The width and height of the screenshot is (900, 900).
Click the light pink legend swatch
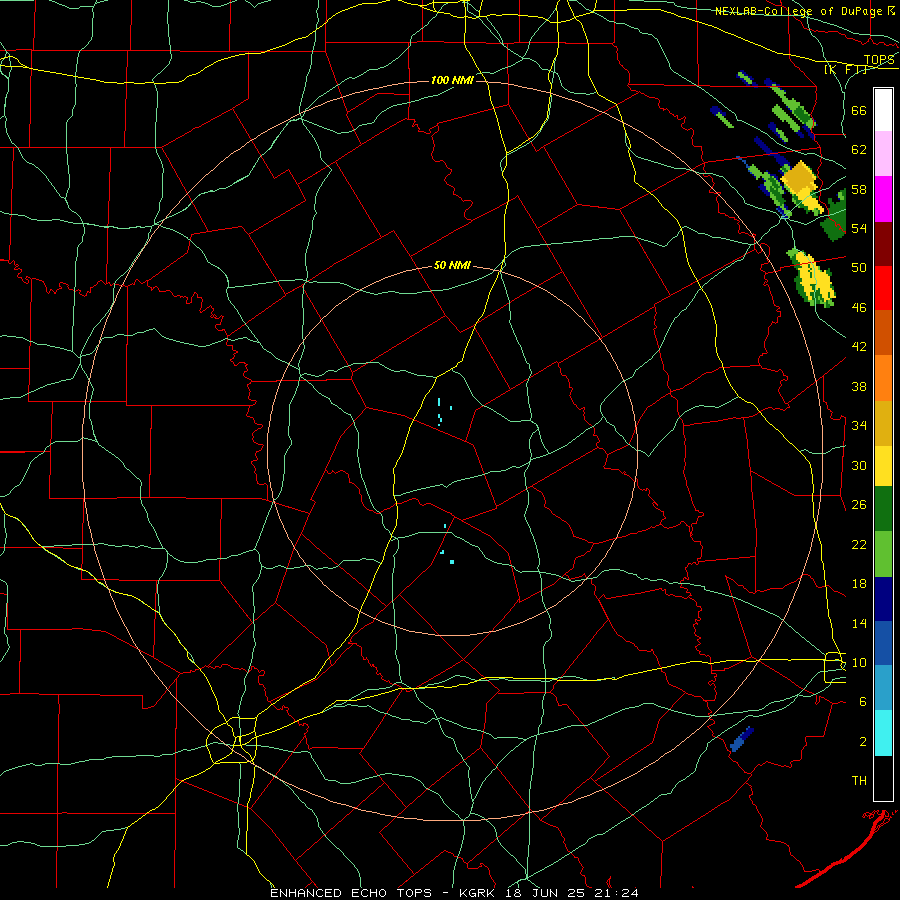(883, 154)
